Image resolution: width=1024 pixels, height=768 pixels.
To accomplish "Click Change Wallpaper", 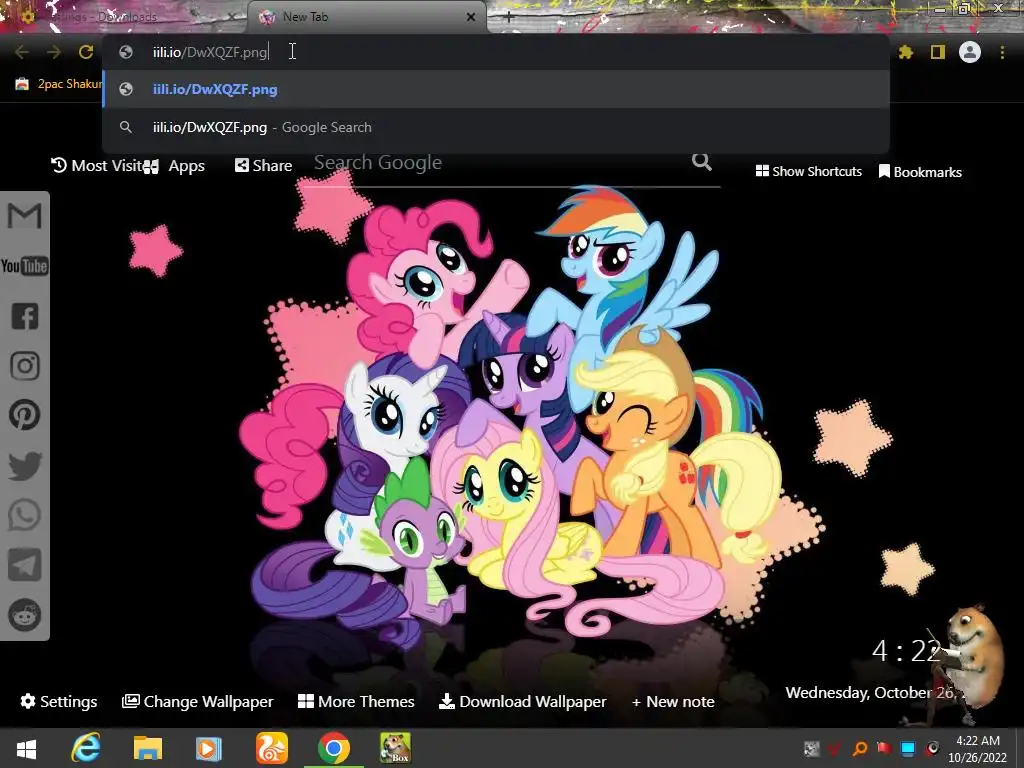I will click(198, 701).
